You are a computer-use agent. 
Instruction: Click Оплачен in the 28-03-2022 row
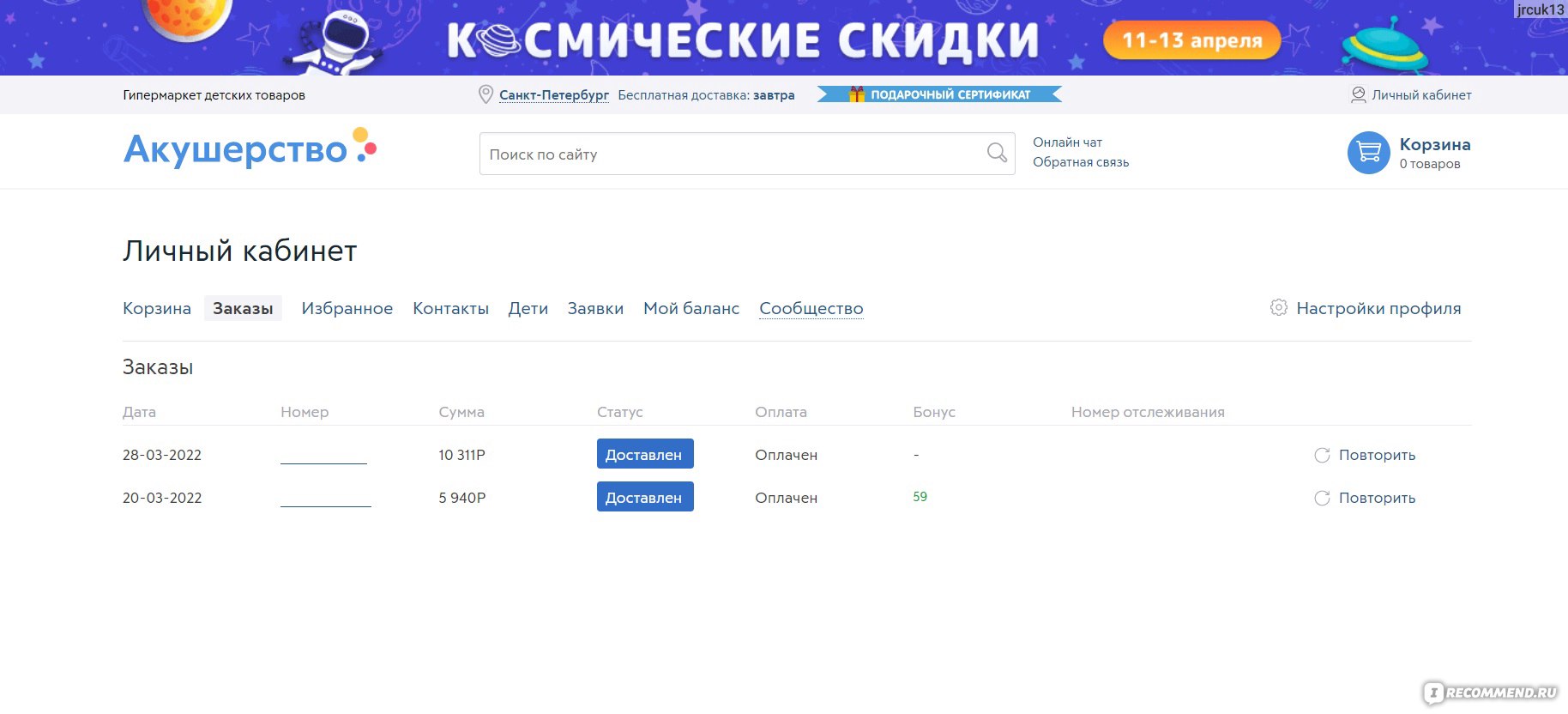(x=786, y=455)
